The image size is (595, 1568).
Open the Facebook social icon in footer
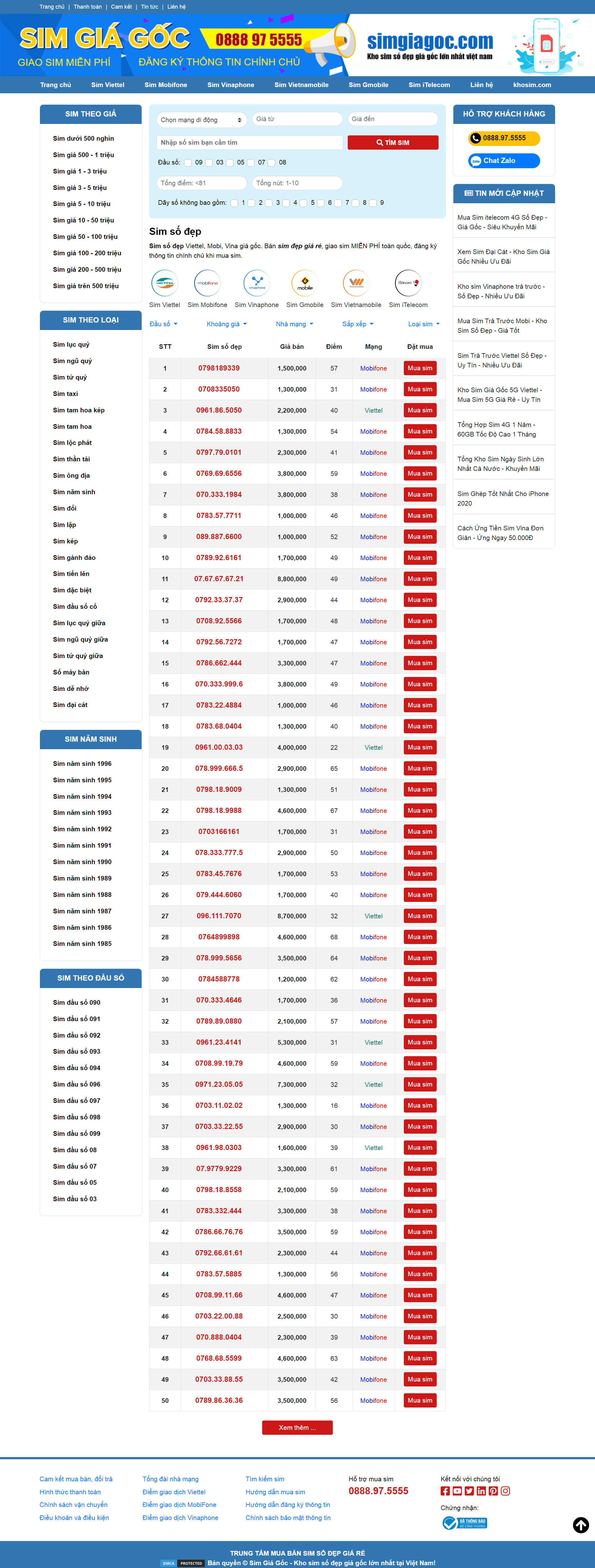click(445, 1491)
